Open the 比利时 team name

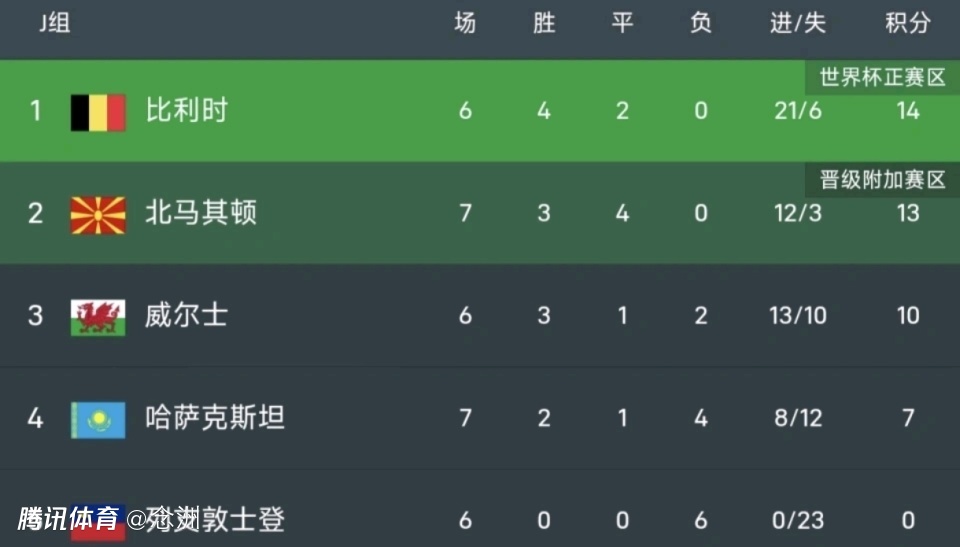[186, 111]
